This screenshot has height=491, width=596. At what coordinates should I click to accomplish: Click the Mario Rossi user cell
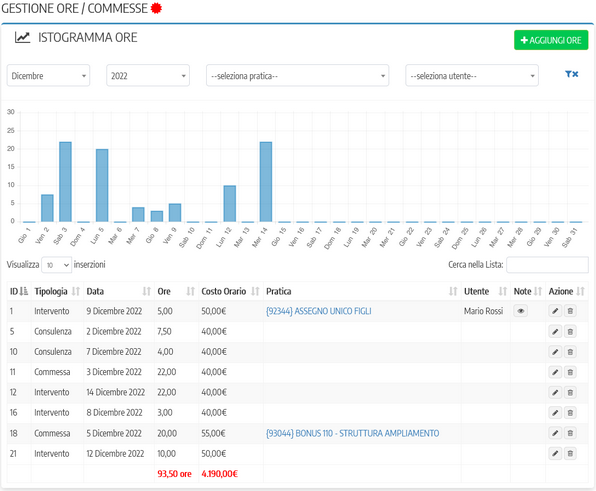[x=483, y=311]
